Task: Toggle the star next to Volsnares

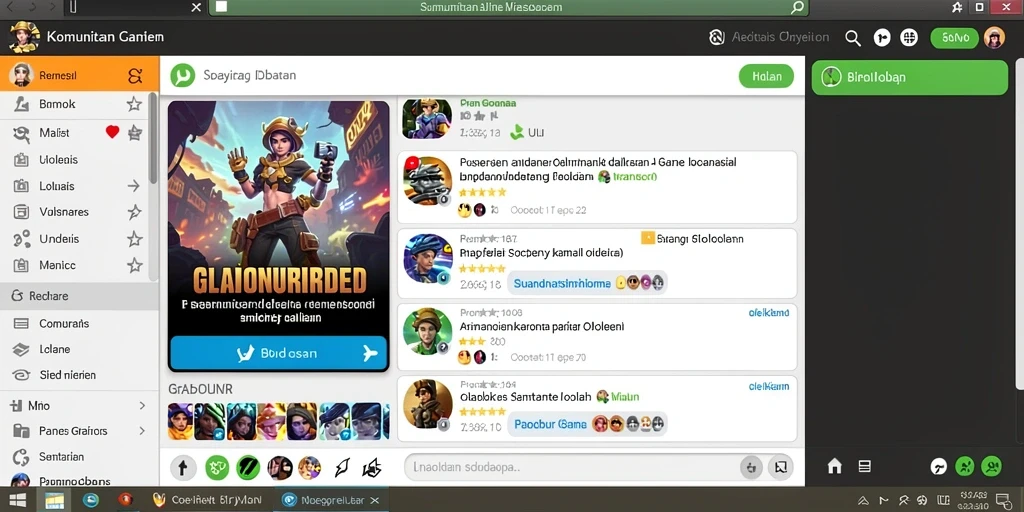Action: point(134,212)
